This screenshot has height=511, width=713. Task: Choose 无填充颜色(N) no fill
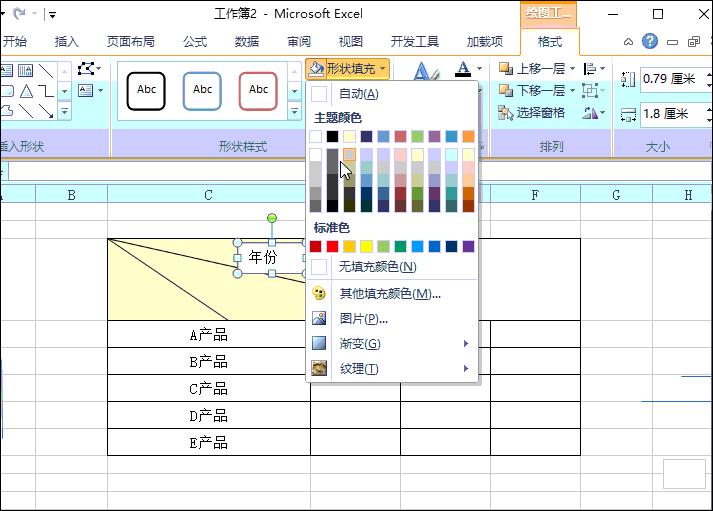coord(393,267)
